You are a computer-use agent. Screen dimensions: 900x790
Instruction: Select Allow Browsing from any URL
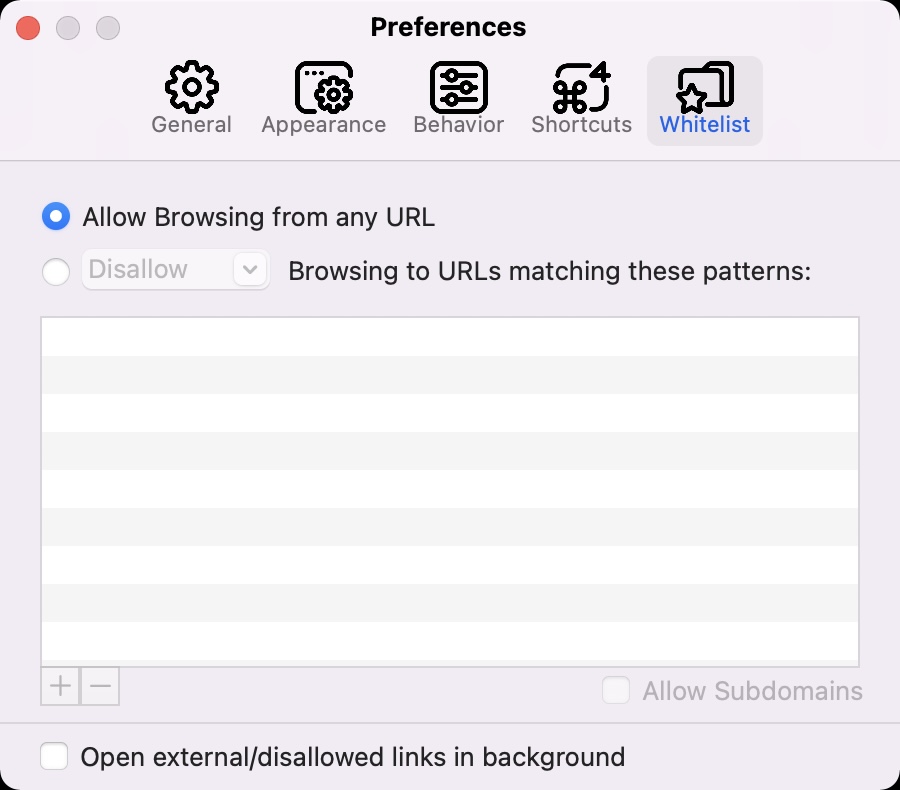coord(56,217)
